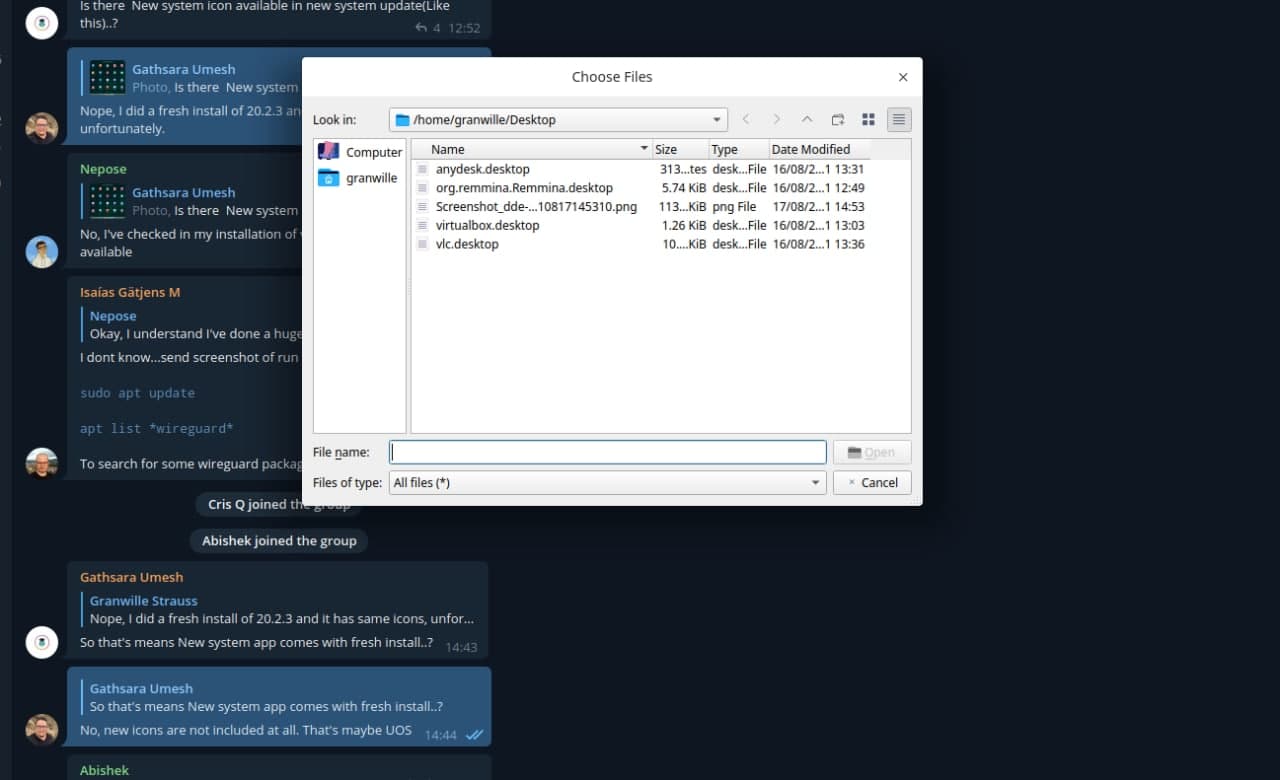Go back in the file dialog history
This screenshot has height=780, width=1280.
tap(746, 120)
